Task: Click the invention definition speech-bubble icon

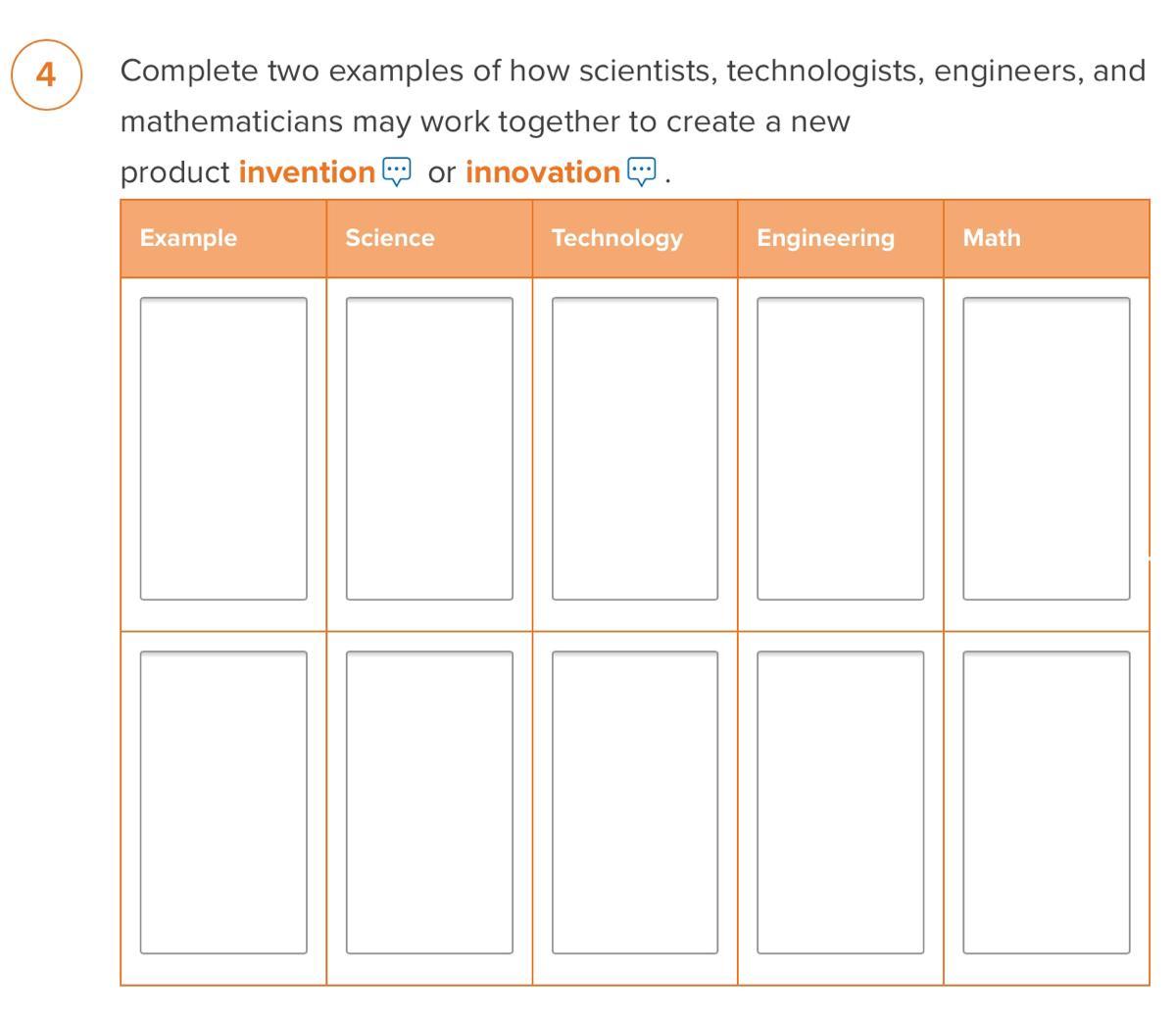Action: tap(397, 171)
